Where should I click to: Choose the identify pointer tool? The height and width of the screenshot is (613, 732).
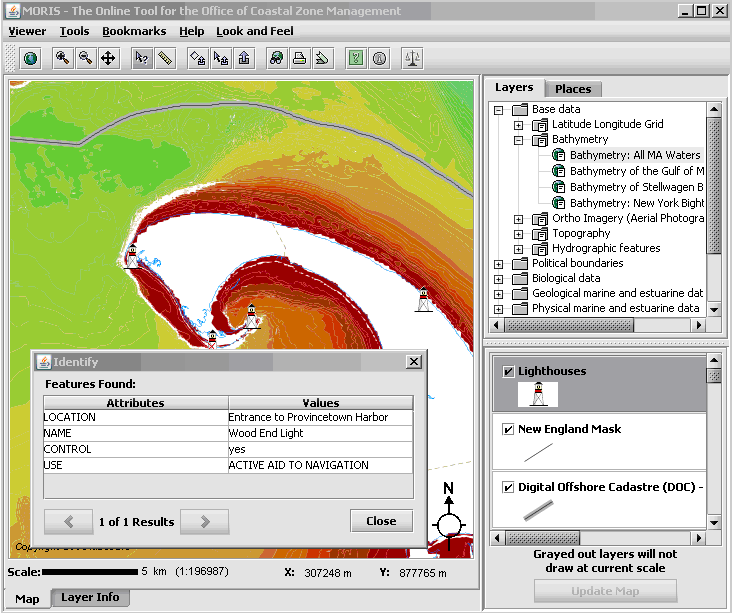pyautogui.click(x=142, y=58)
